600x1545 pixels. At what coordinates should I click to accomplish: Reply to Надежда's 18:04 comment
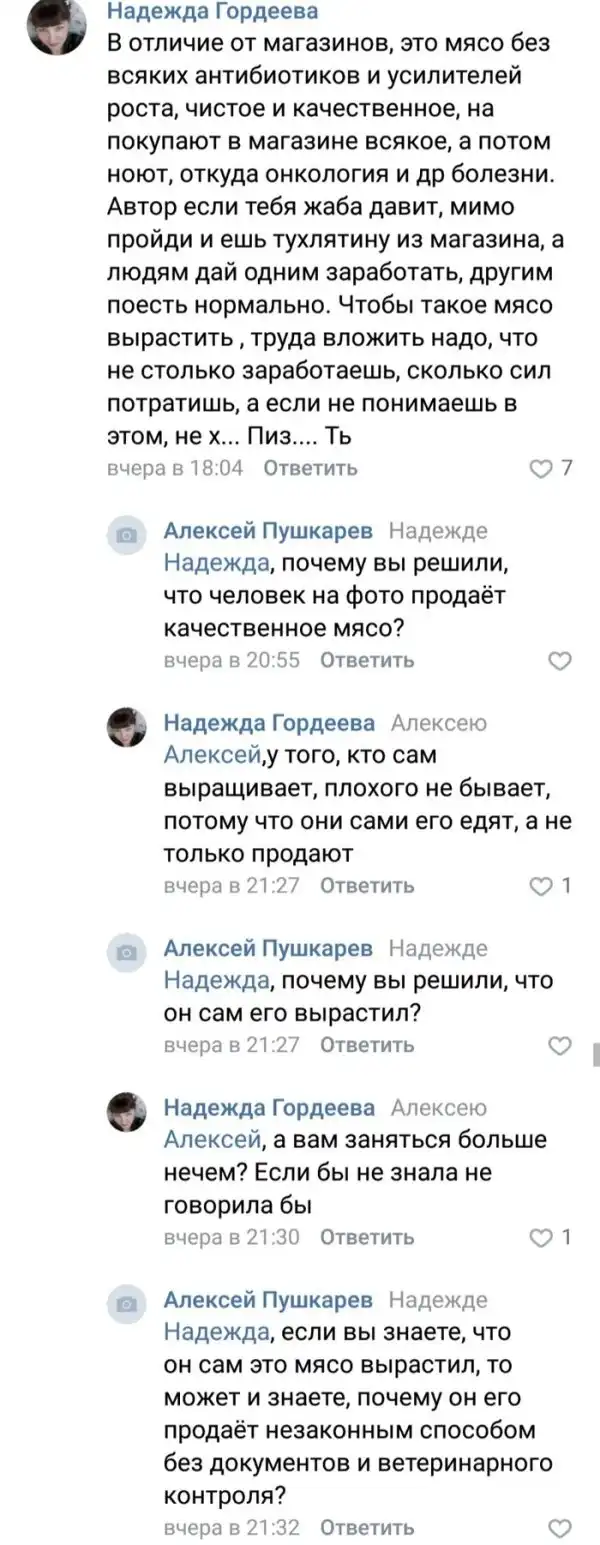pos(309,468)
